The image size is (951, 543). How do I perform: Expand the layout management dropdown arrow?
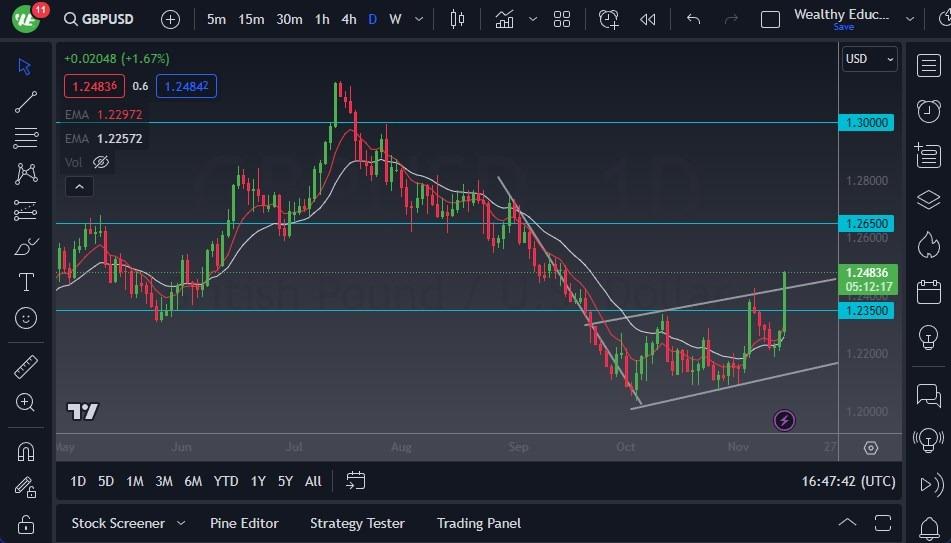coord(910,19)
